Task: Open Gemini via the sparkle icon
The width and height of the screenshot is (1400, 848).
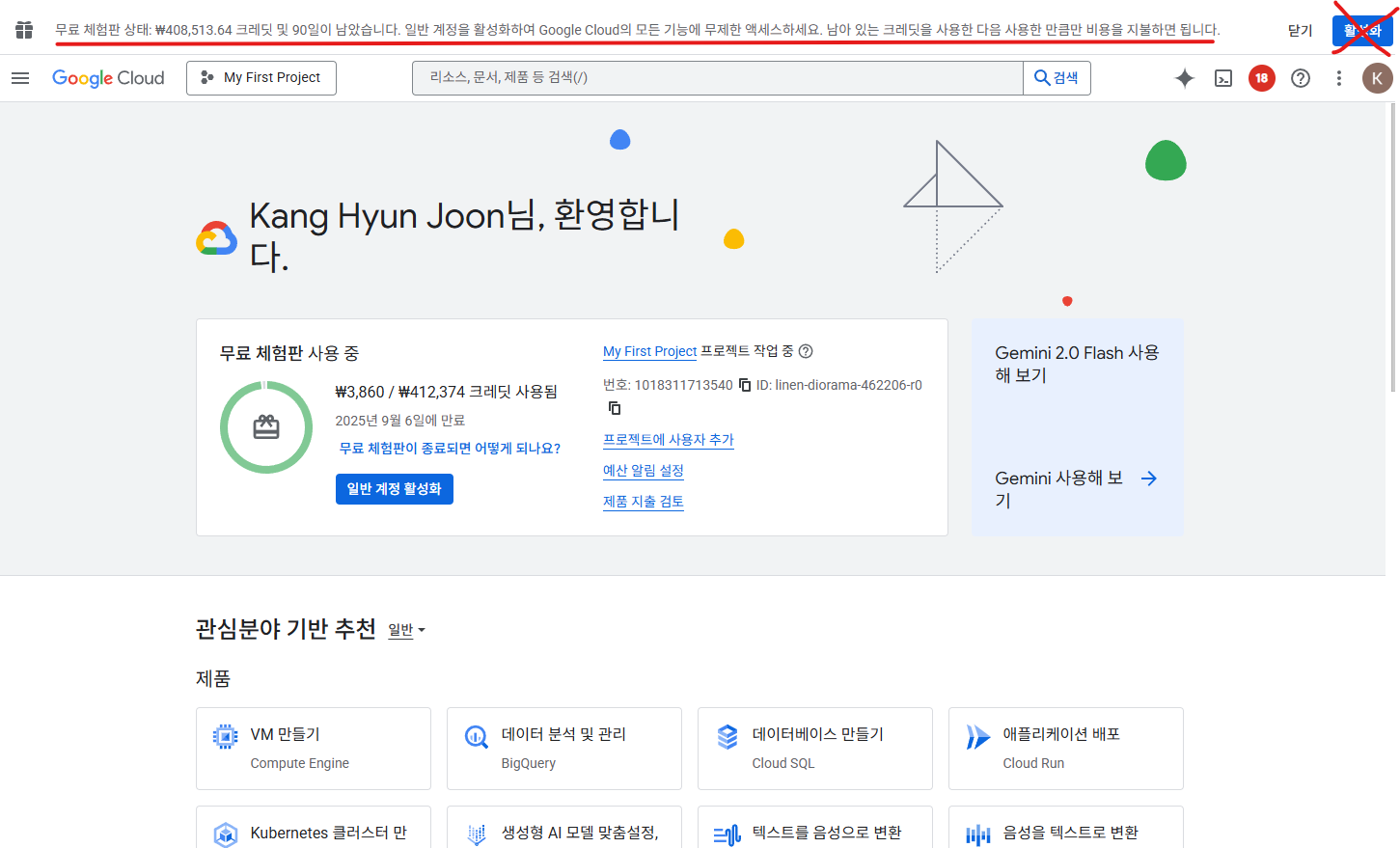Action: point(1185,78)
